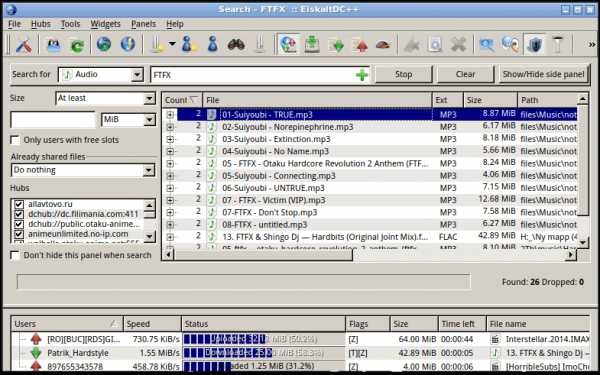Click the empty size value field
The width and height of the screenshot is (600, 375).
coord(53,120)
